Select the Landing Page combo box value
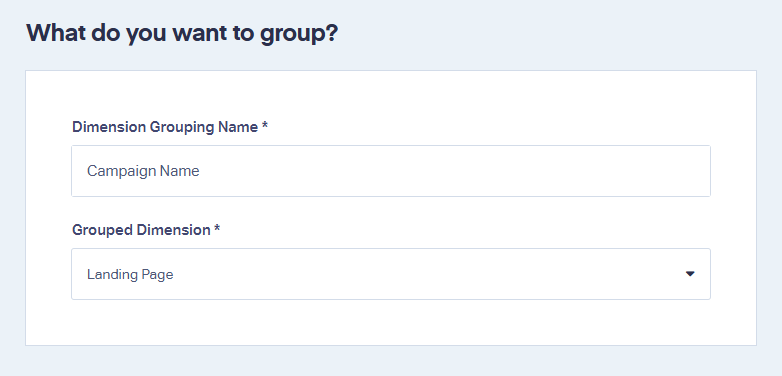This screenshot has height=376, width=782. 391,274
